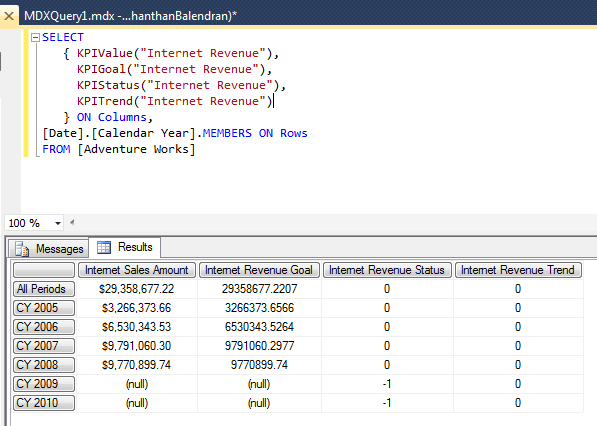Click the 6530343.5264 goal cell
This screenshot has height=426, width=597.
pos(259,327)
